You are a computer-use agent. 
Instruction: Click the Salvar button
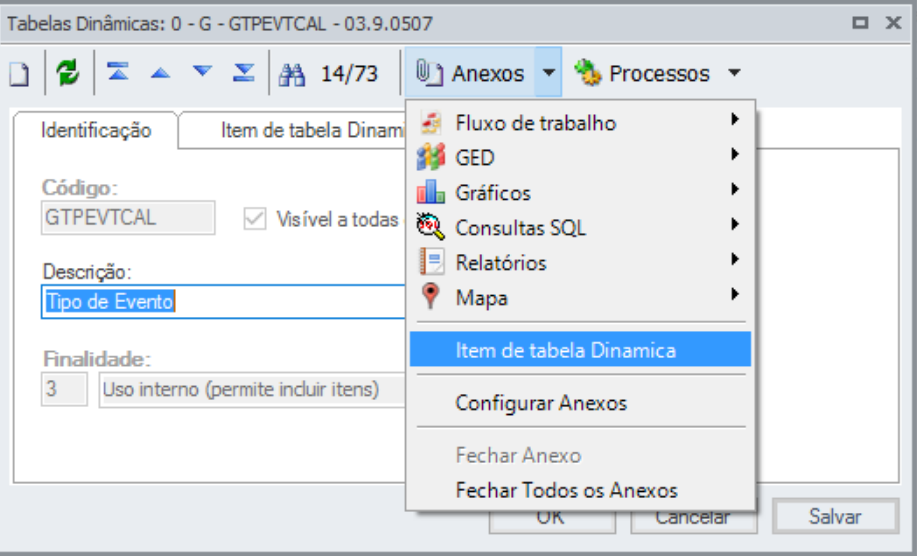coord(835,516)
